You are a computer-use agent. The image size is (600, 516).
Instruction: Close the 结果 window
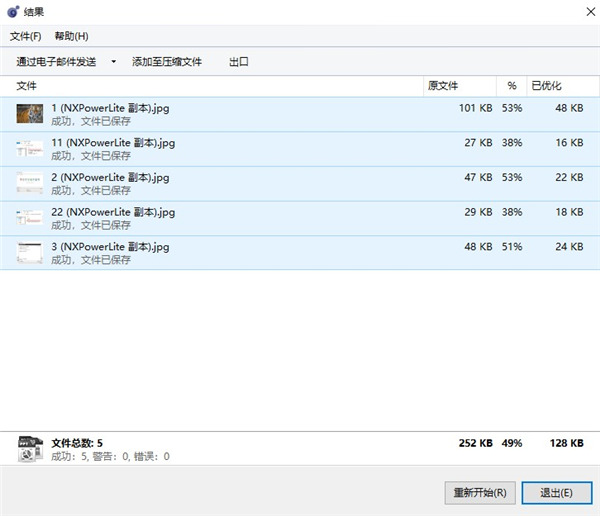click(580, 13)
